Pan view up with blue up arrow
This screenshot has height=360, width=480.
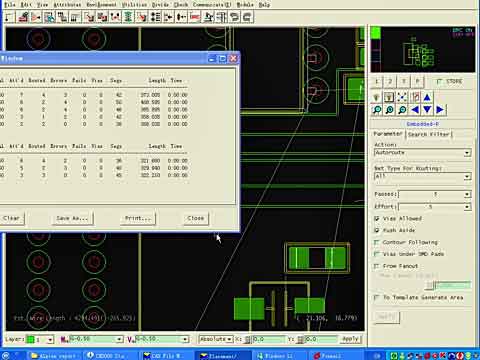427,97
